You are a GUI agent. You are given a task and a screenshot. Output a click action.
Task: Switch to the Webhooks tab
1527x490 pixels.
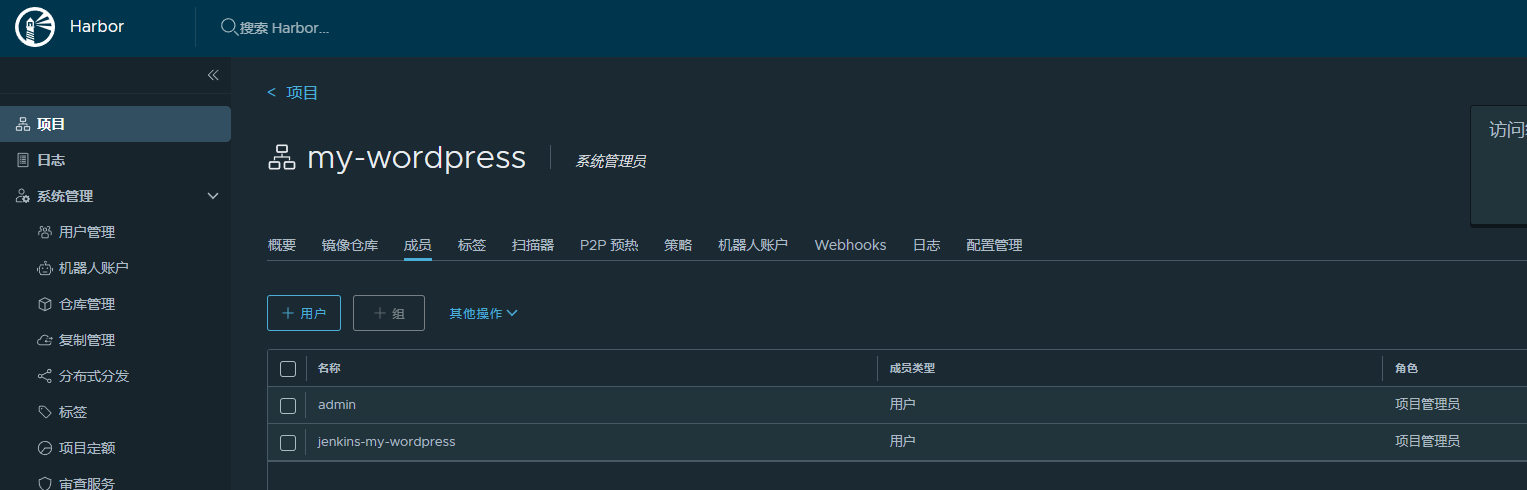pyautogui.click(x=850, y=245)
